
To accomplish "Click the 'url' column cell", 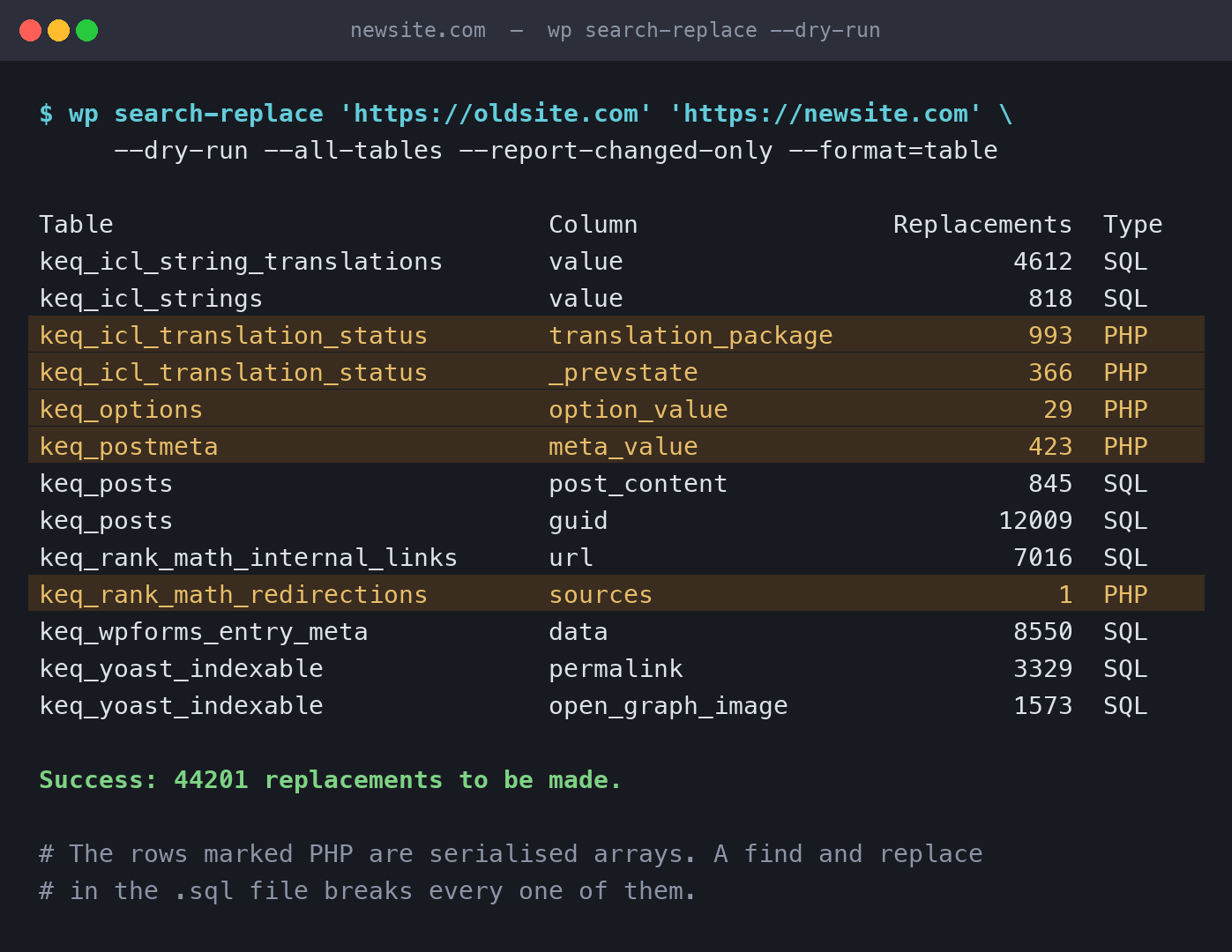I will 571,558.
